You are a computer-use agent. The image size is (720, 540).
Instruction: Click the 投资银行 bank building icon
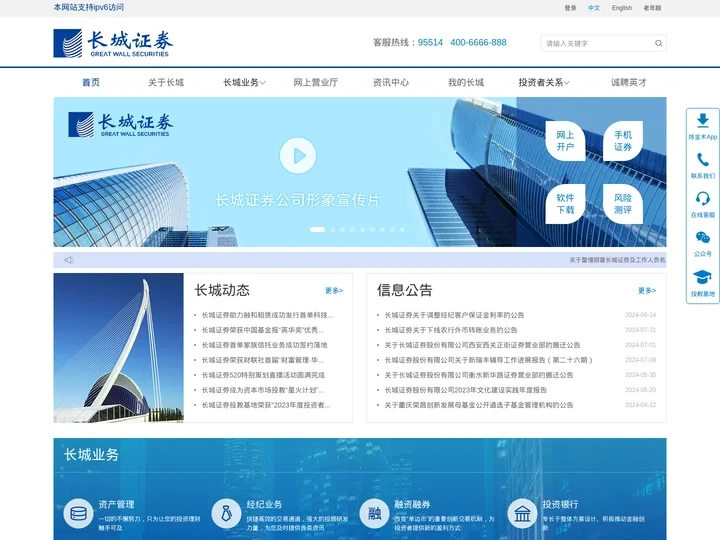(523, 513)
